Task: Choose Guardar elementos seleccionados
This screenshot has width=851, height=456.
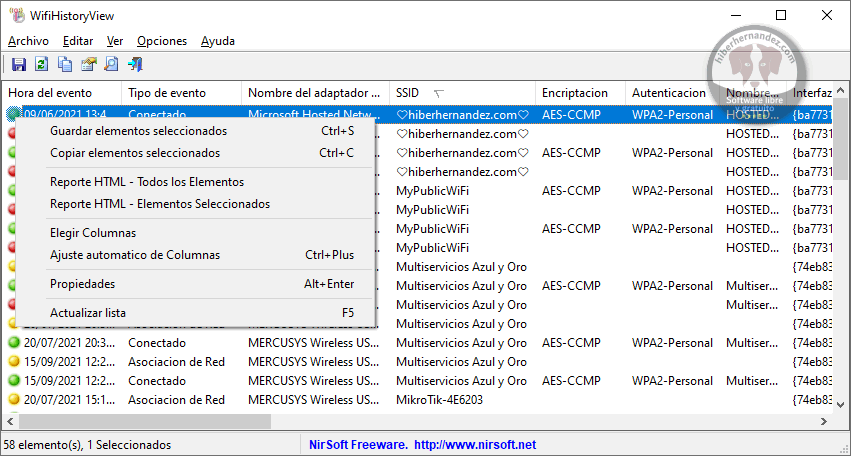Action: click(x=195, y=131)
